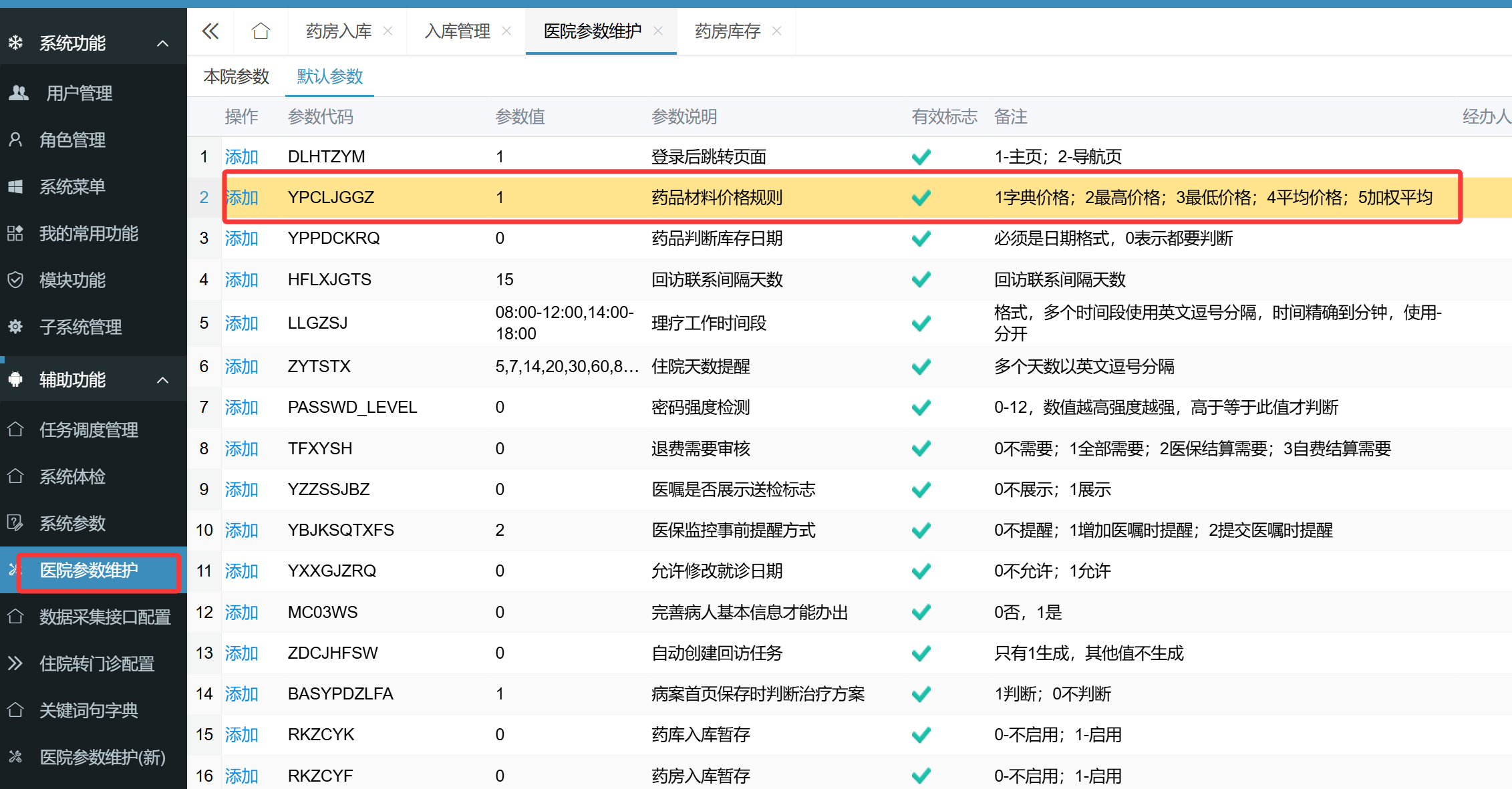Toggle 有效标志 checkmark for TFXYSH row
This screenshot has width=1512, height=789.
[921, 448]
